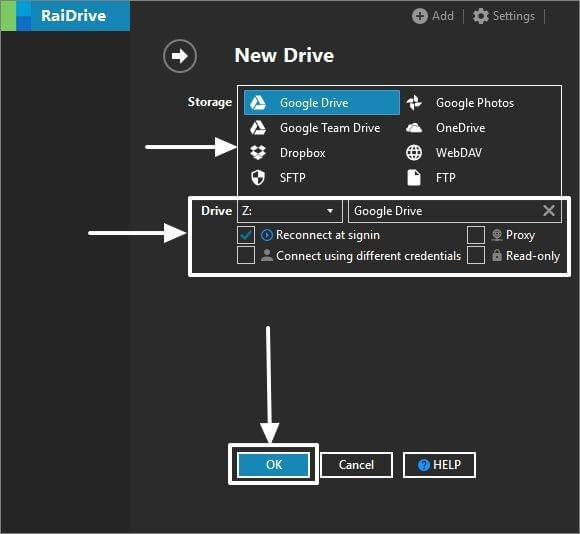Click the Storage label
Image resolution: width=580 pixels, height=534 pixels.
210,102
